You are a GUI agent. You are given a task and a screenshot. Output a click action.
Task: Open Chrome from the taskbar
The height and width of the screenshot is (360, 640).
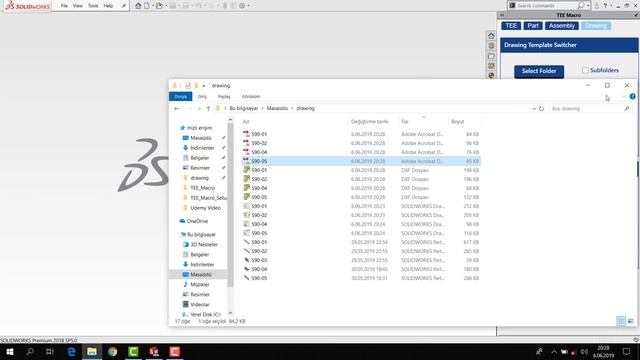[x=113, y=351]
